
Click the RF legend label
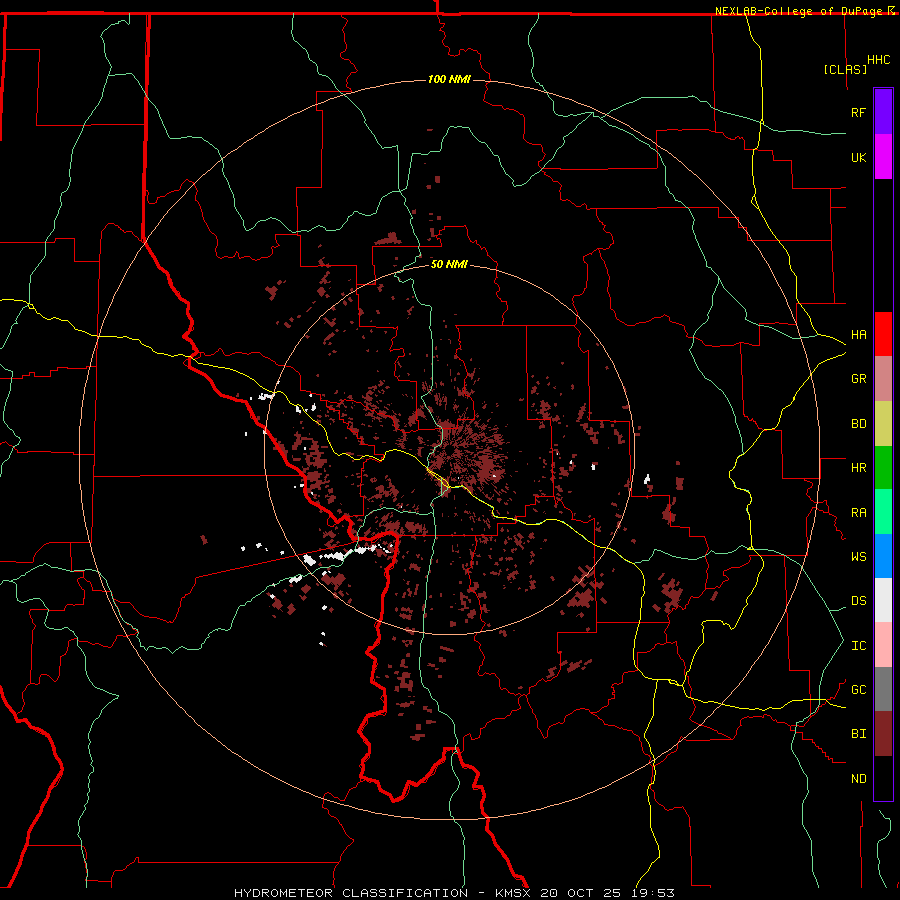point(858,112)
